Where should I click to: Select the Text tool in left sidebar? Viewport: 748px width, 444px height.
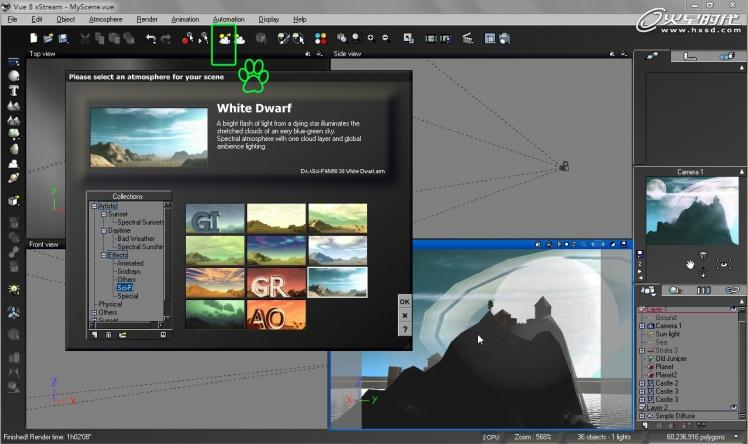(14, 90)
